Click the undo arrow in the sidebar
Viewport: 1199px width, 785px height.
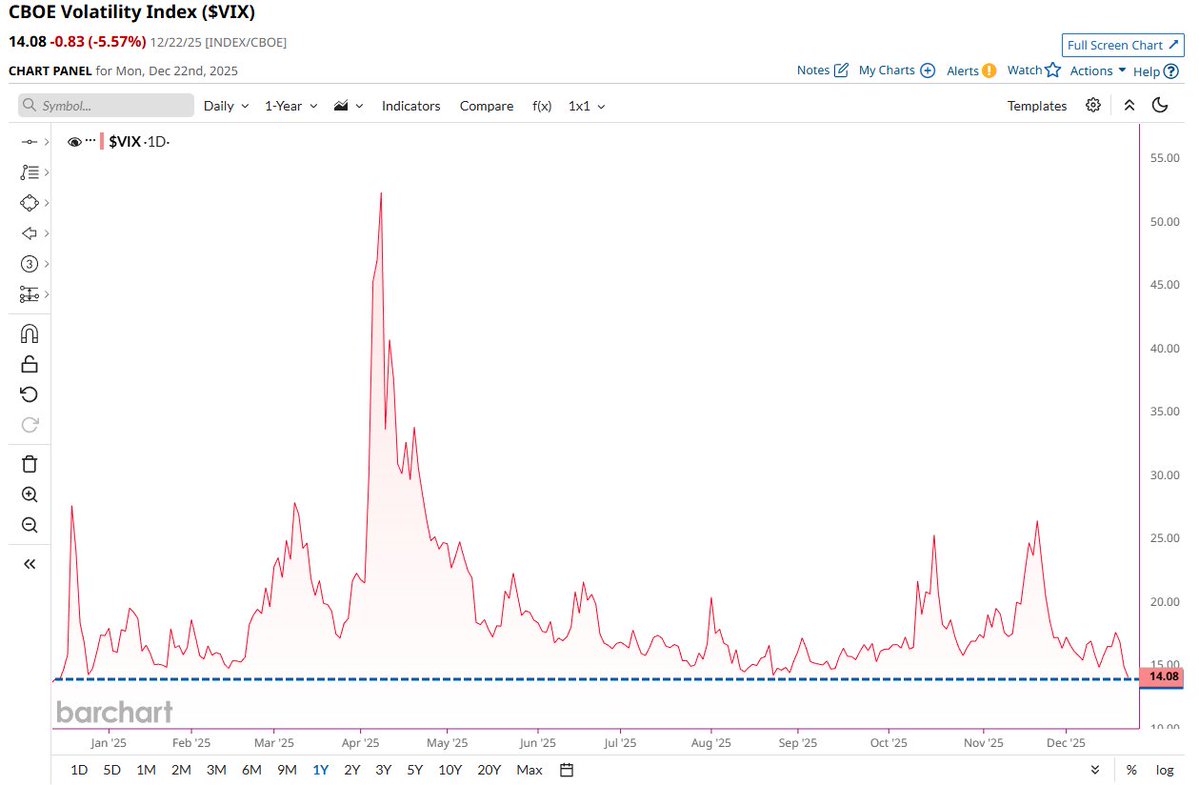click(30, 394)
